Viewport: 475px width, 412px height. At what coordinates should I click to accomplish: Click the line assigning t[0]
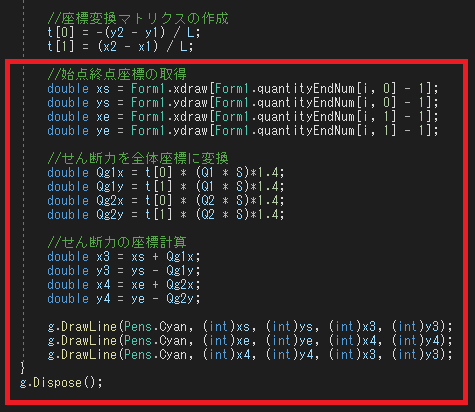click(124, 33)
